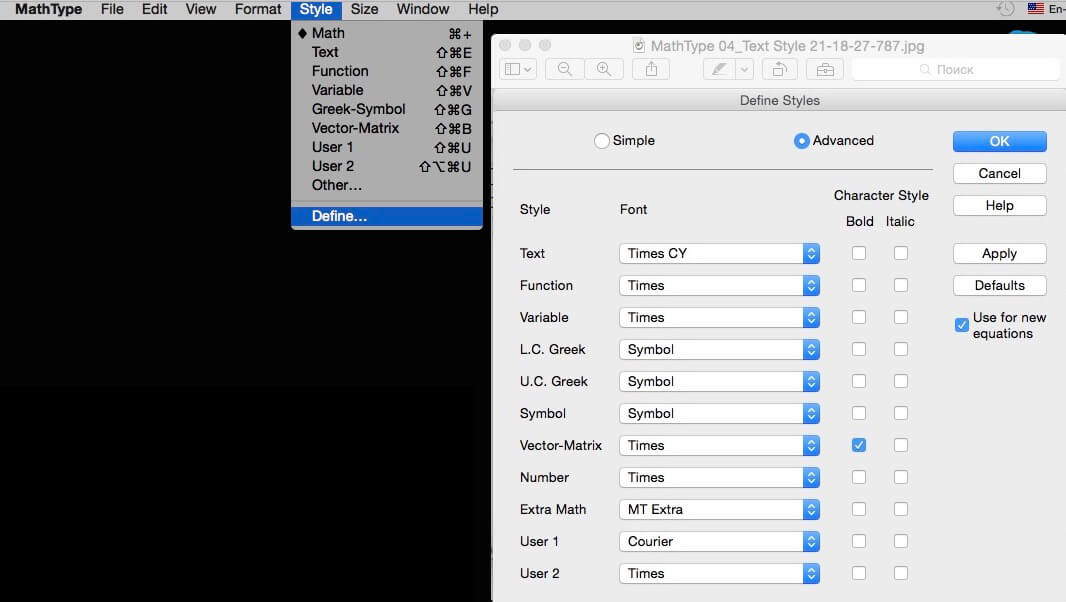Enable Italic for the Variable style
This screenshot has width=1066, height=602.
901,317
